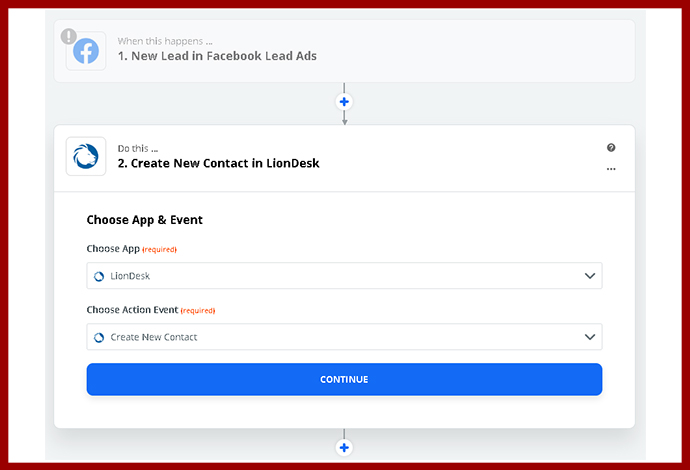Image resolution: width=690 pixels, height=470 pixels.
Task: Add a new step below LionDesk action
Action: coord(344,448)
